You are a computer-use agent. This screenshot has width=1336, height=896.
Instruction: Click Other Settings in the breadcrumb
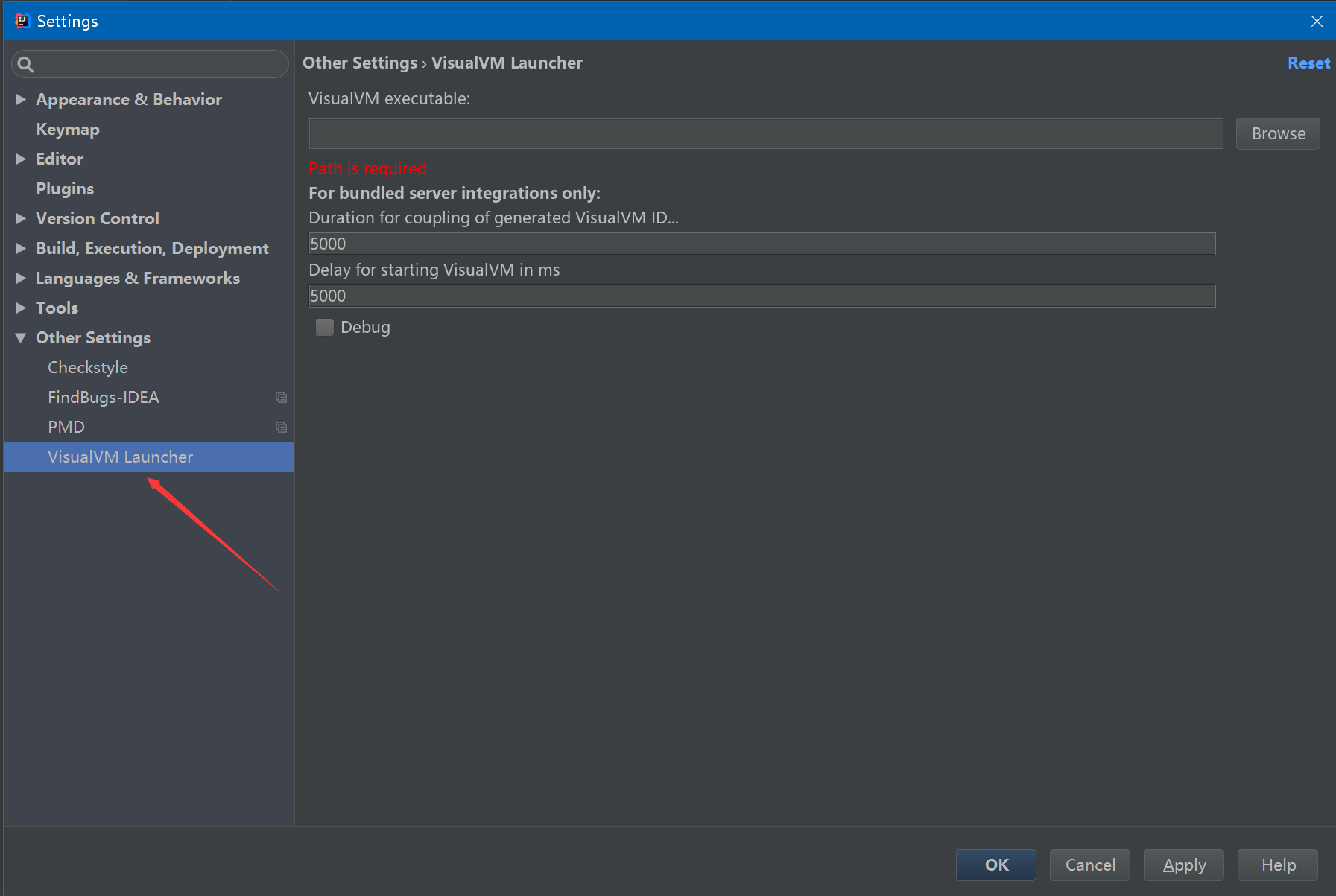tap(360, 63)
